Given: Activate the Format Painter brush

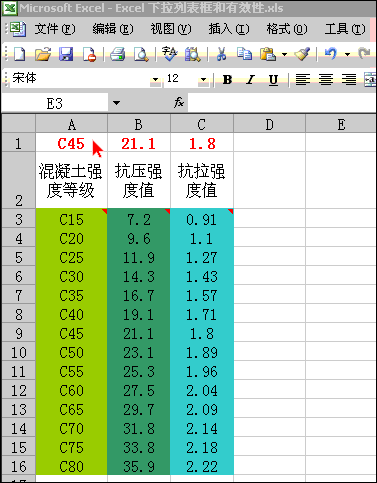Looking at the screenshot, I should click(302, 54).
